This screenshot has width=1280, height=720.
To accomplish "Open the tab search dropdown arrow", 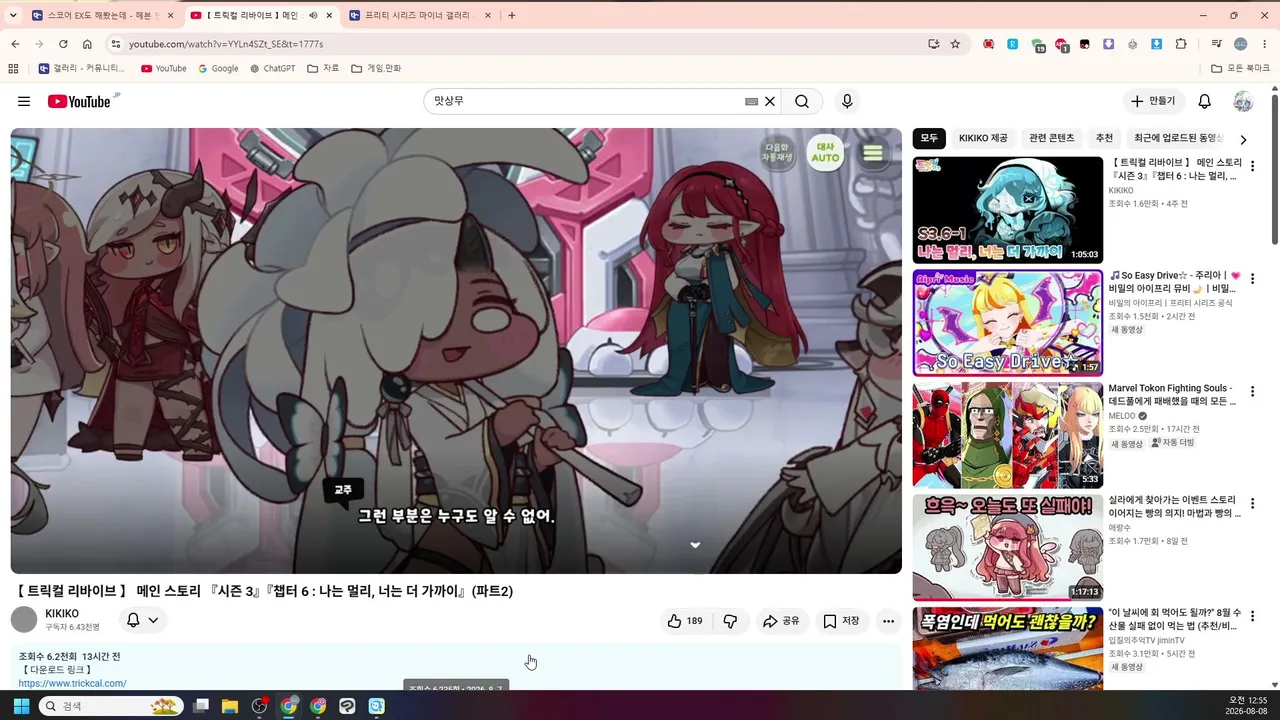I will 13,15.
